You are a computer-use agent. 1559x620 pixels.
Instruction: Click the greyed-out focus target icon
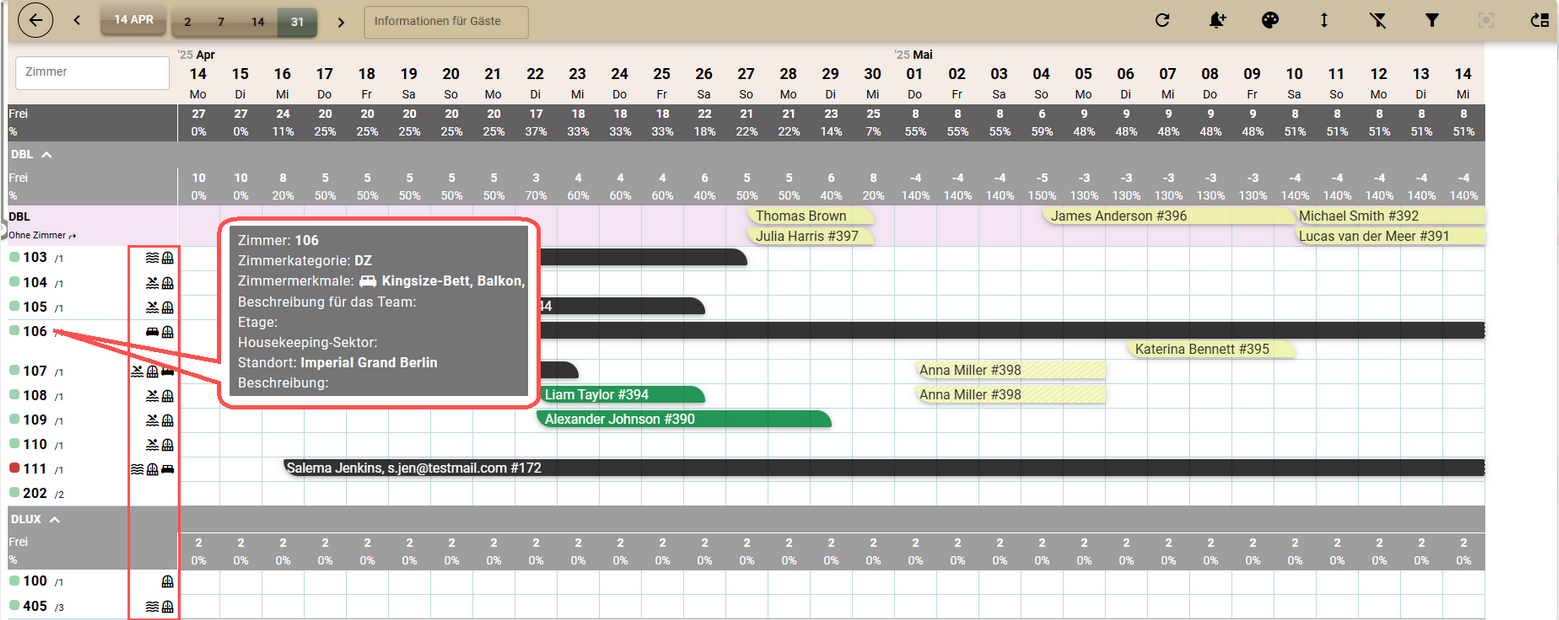[x=1485, y=20]
